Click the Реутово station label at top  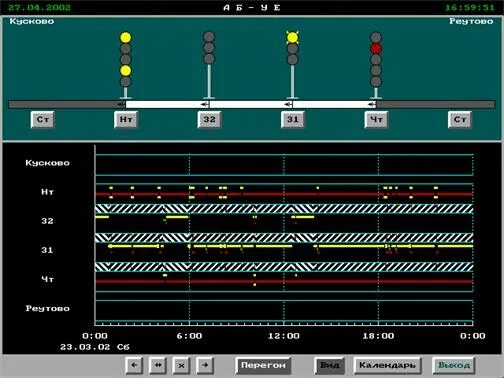(x=471, y=21)
